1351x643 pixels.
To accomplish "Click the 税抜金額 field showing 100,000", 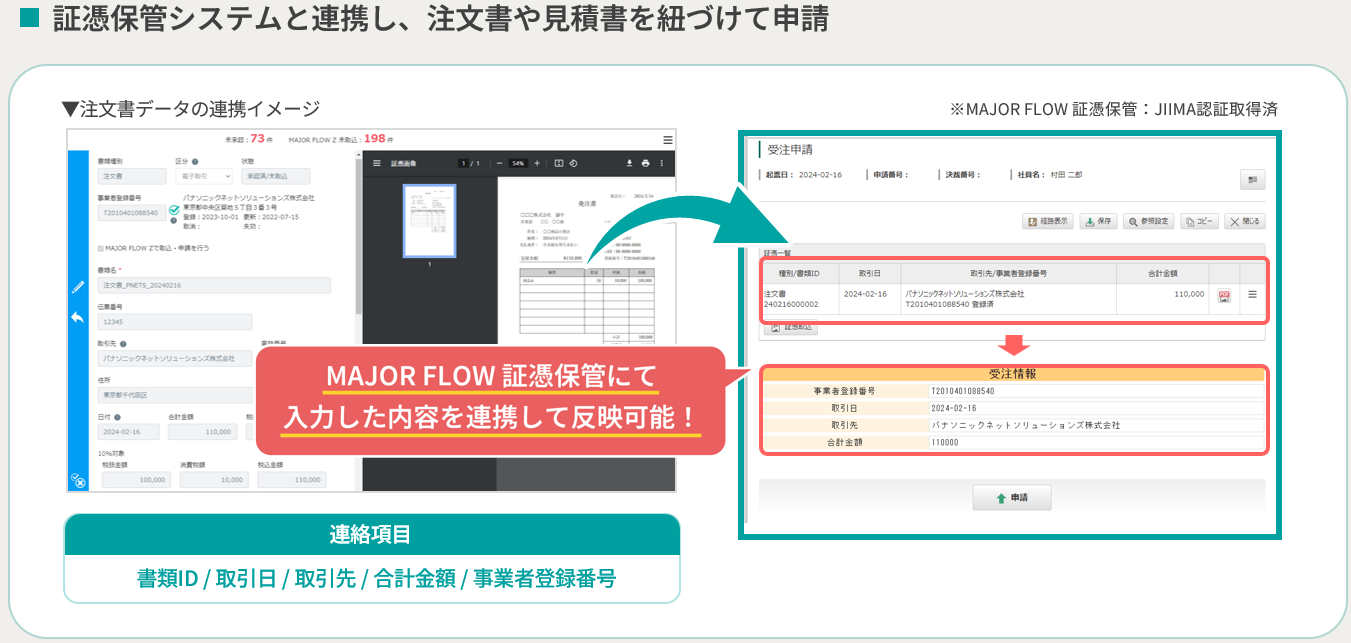I will [135, 480].
